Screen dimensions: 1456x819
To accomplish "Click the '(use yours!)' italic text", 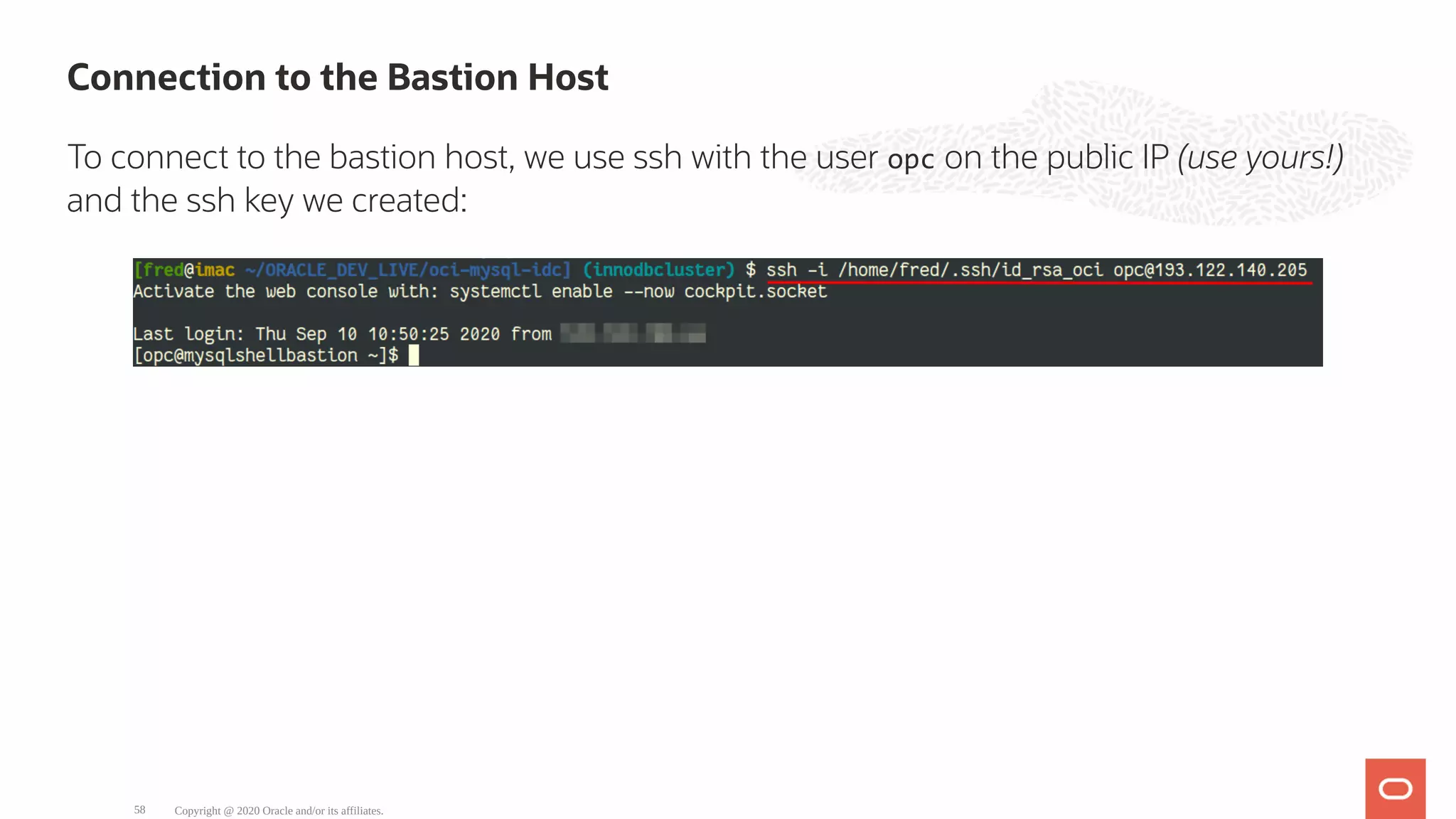I will point(1260,157).
